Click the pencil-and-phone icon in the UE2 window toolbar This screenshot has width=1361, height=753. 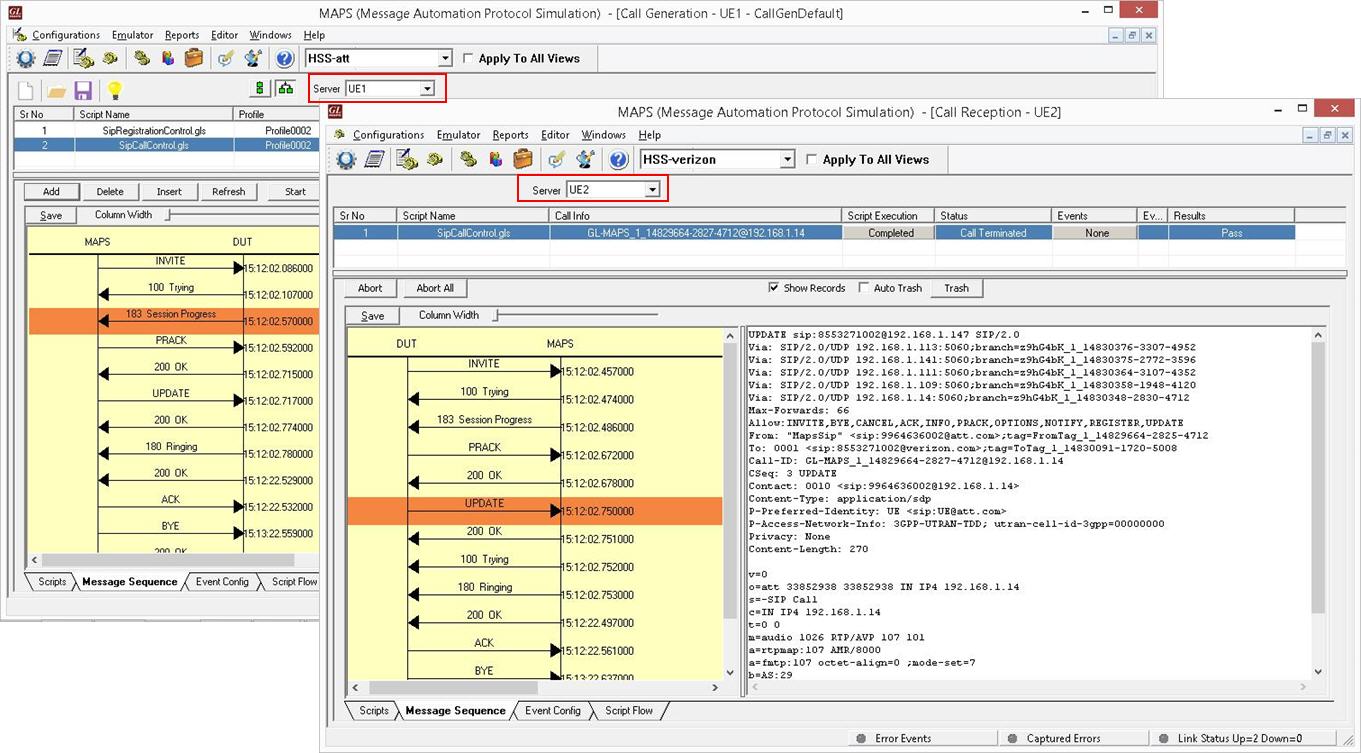click(x=406, y=159)
